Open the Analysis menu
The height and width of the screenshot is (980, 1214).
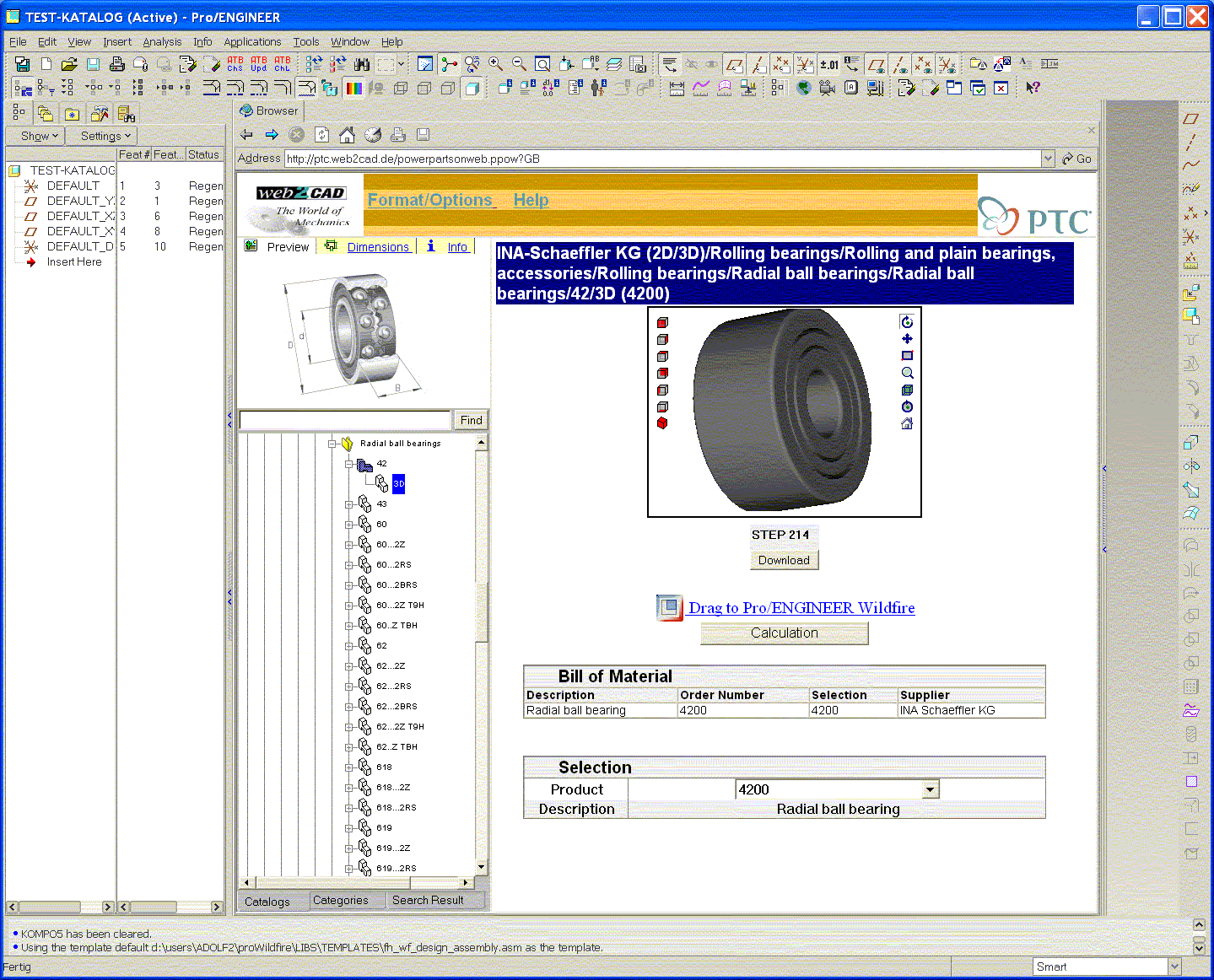(x=162, y=41)
